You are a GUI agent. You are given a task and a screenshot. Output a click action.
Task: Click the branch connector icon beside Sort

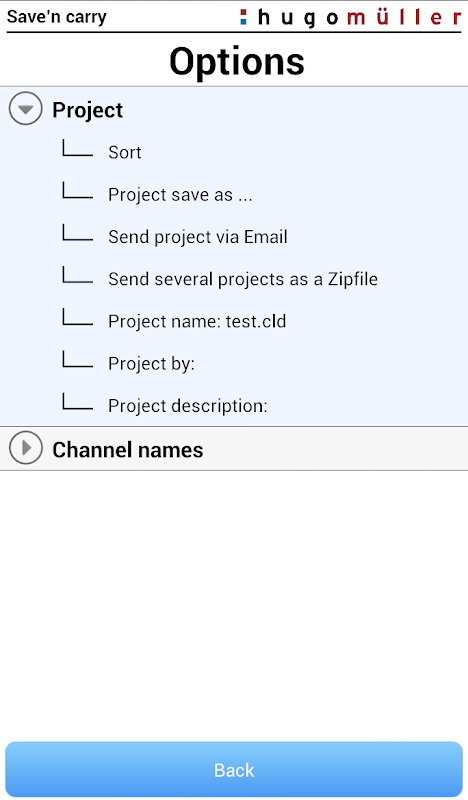click(x=77, y=147)
